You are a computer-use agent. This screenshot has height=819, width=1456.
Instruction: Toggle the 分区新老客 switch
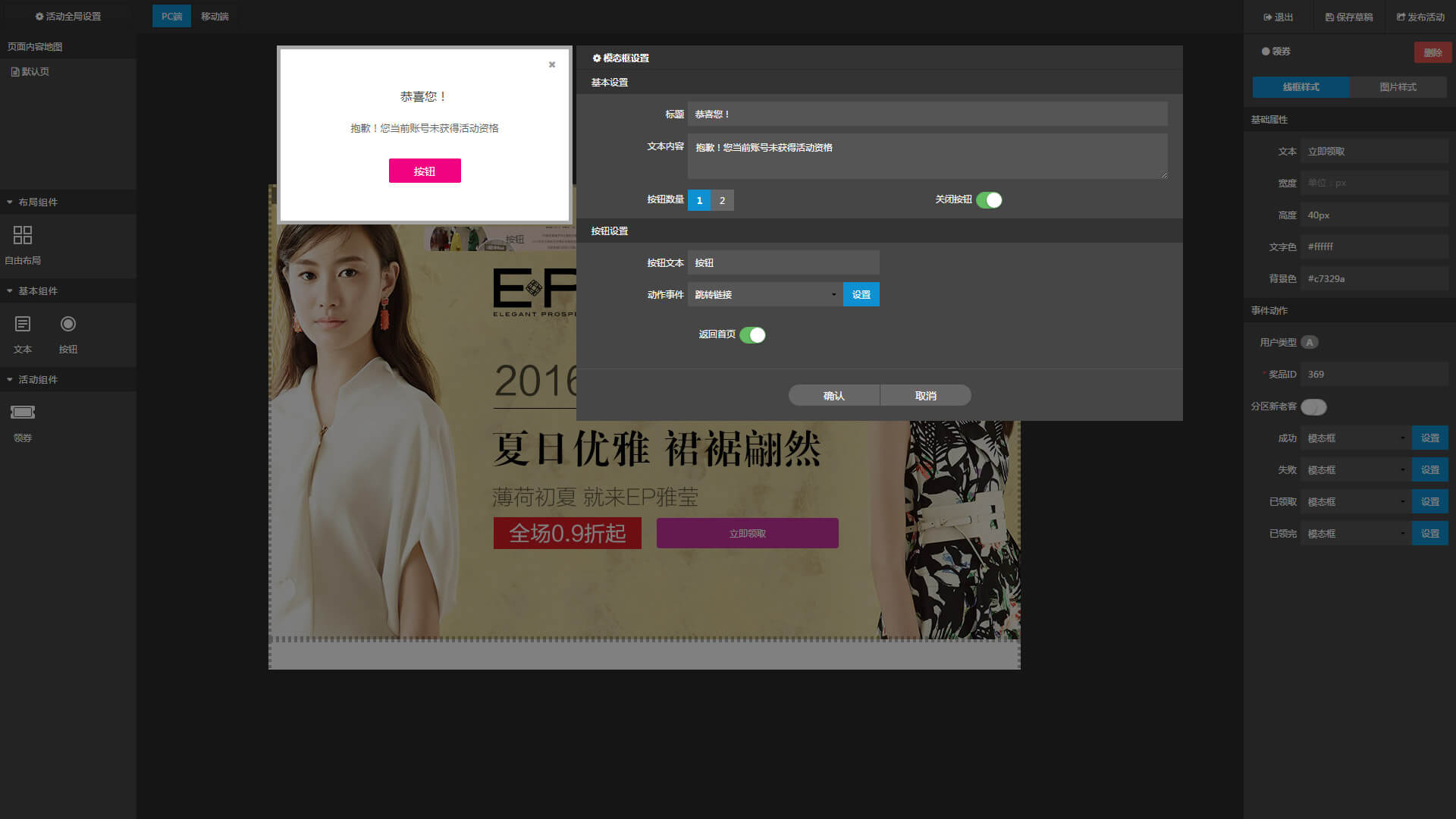(x=1313, y=406)
